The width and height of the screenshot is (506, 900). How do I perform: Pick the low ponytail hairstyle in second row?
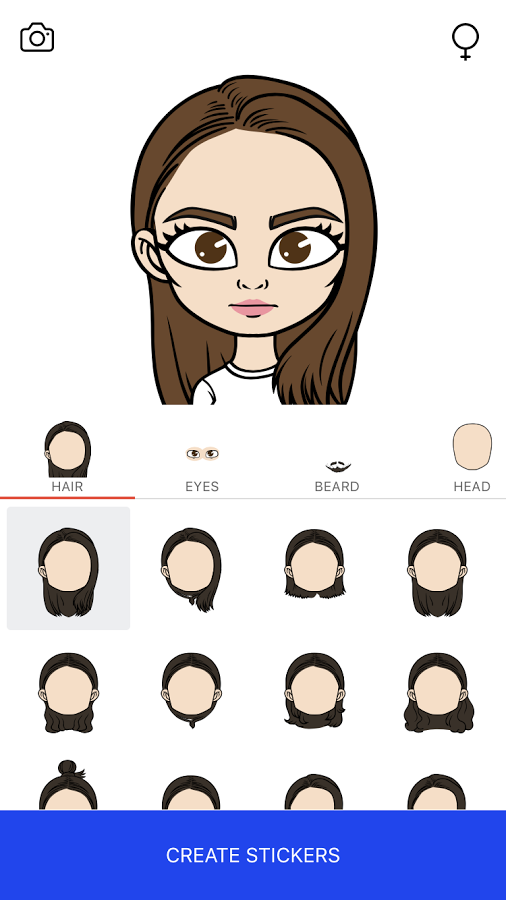[x=191, y=690]
